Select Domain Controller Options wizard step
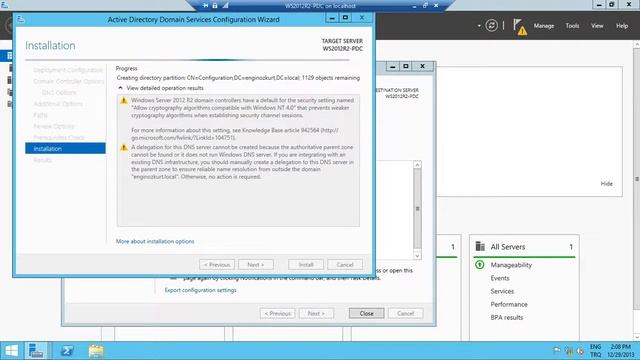 point(69,81)
